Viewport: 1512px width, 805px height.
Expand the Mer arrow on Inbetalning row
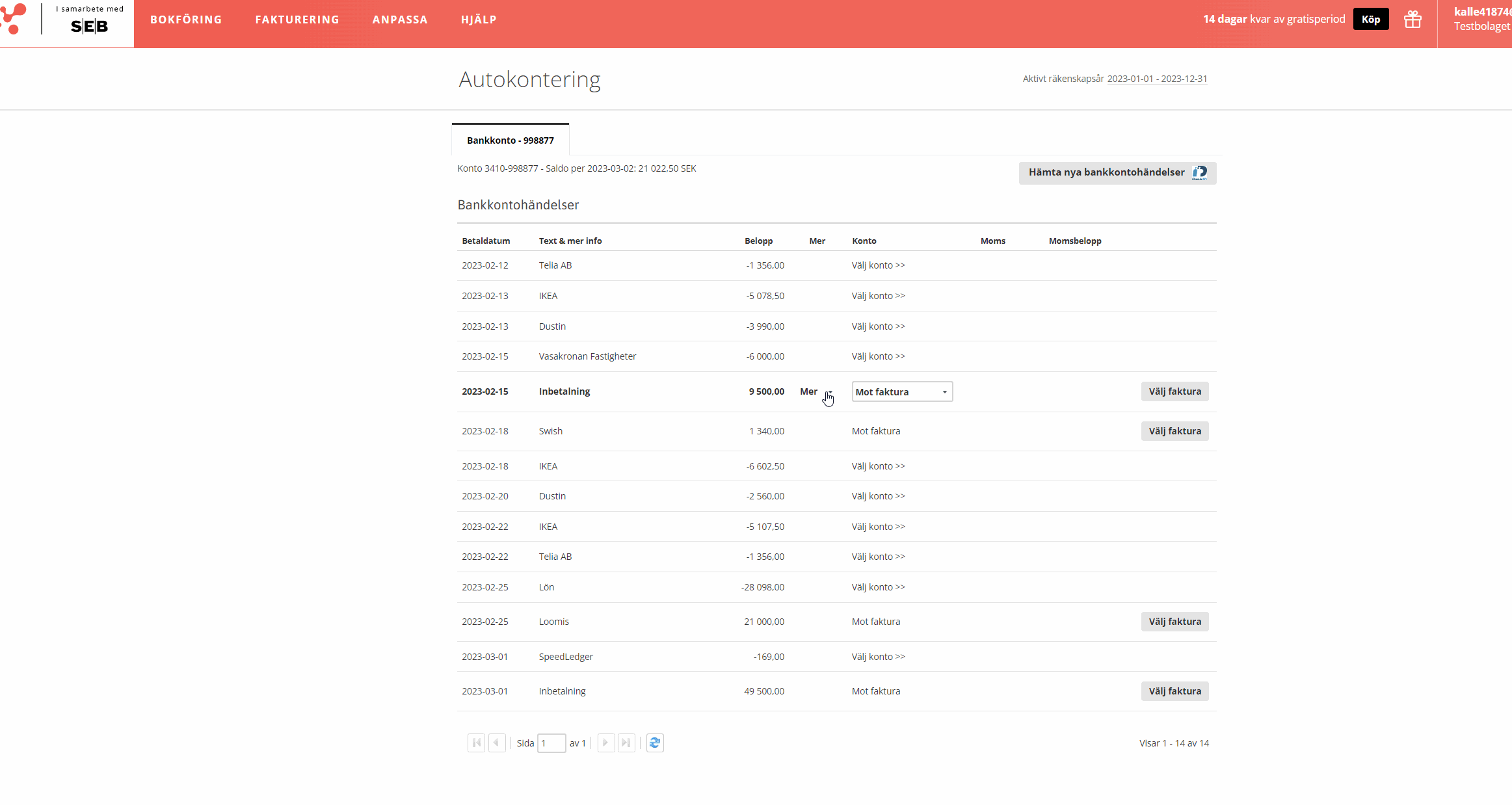click(830, 392)
